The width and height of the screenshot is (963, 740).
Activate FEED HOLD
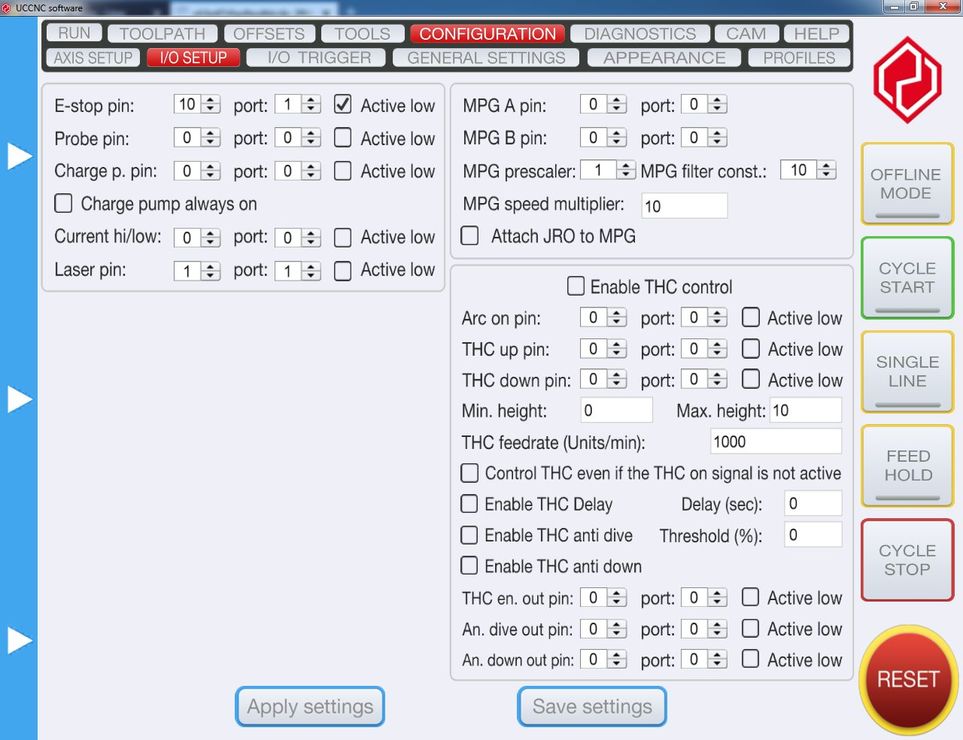tap(907, 466)
